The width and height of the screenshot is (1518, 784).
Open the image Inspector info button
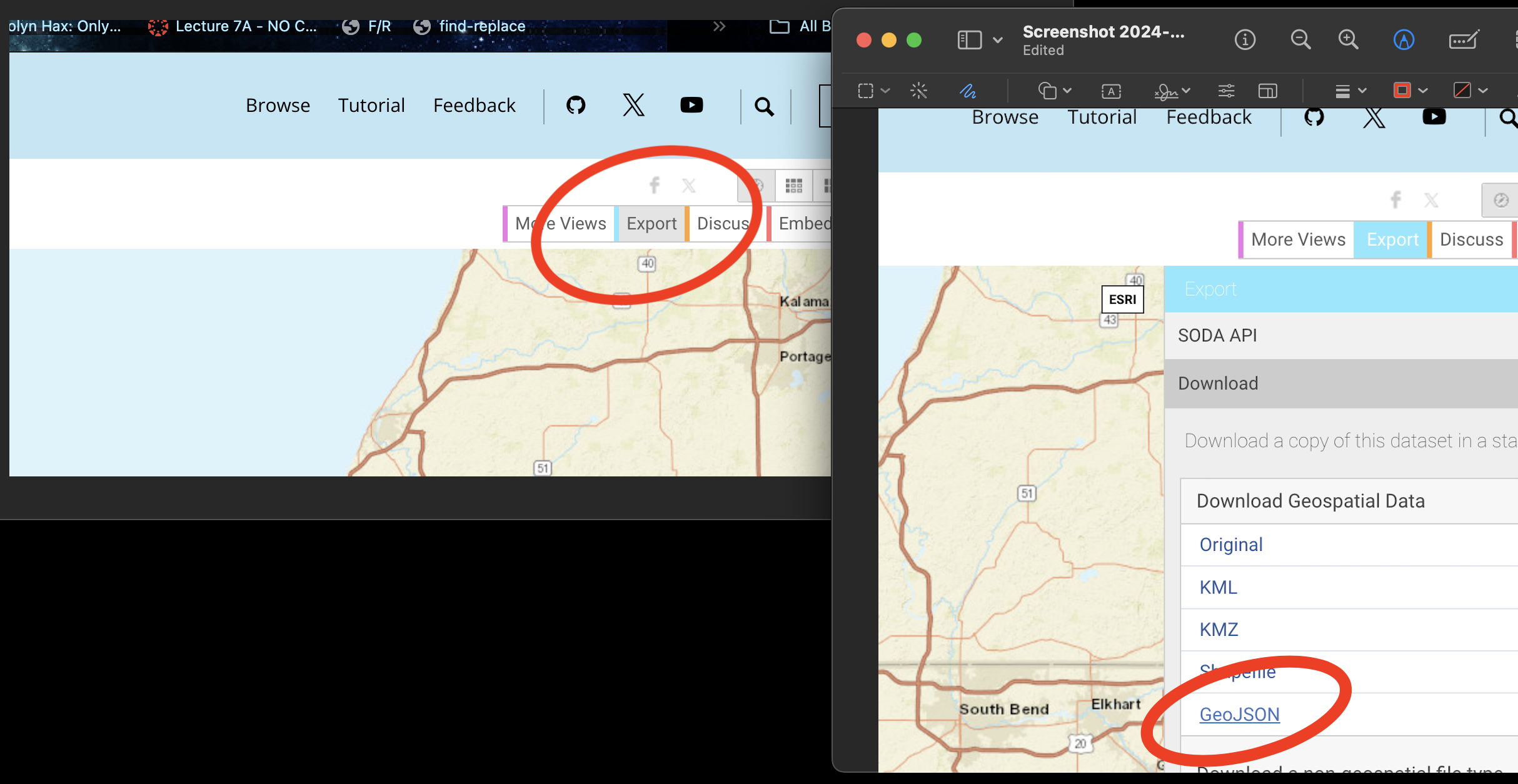pos(1244,40)
